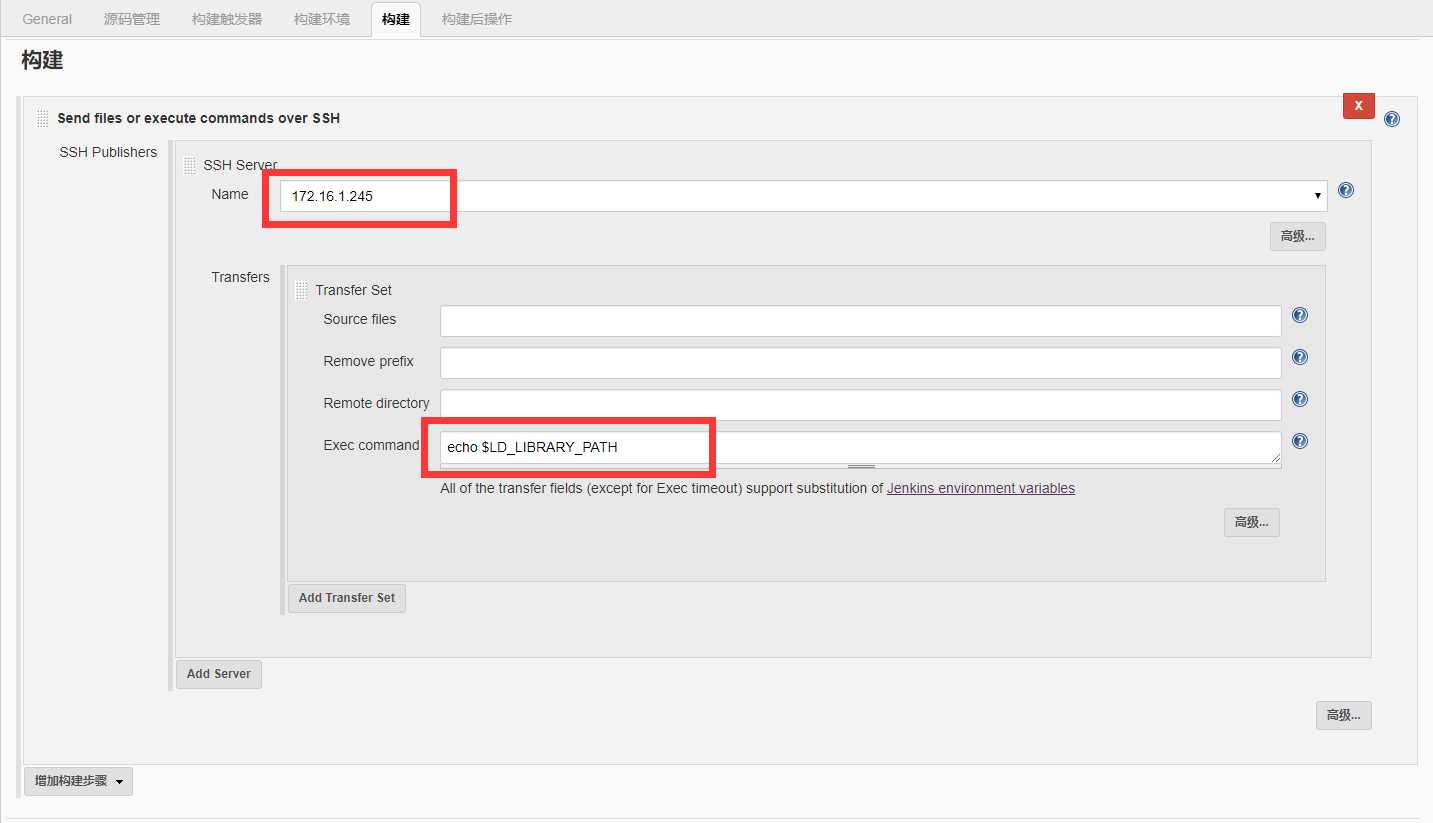Focus the Remove prefix input

tap(861, 363)
